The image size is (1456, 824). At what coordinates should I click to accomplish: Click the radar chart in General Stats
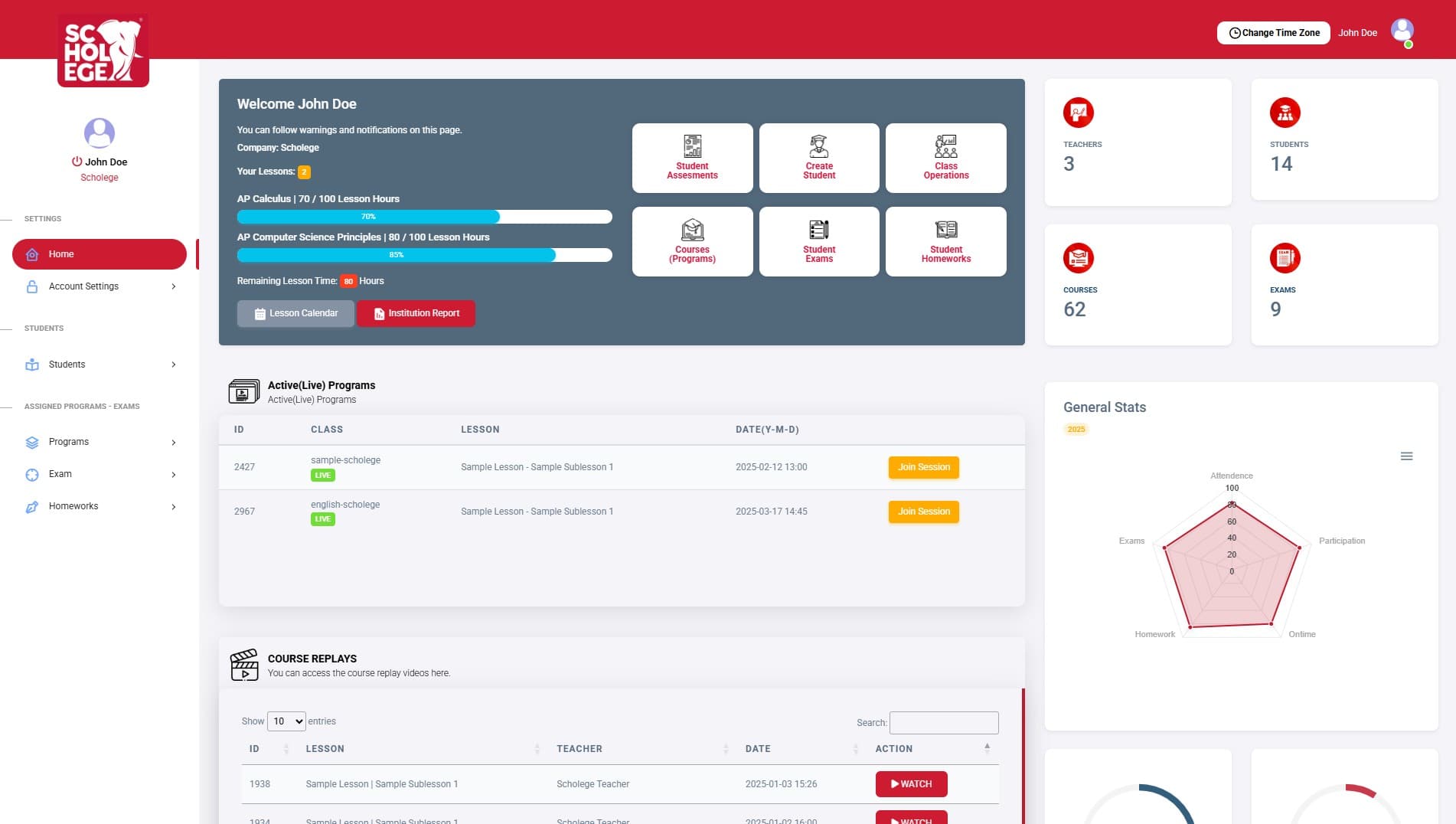click(x=1232, y=564)
